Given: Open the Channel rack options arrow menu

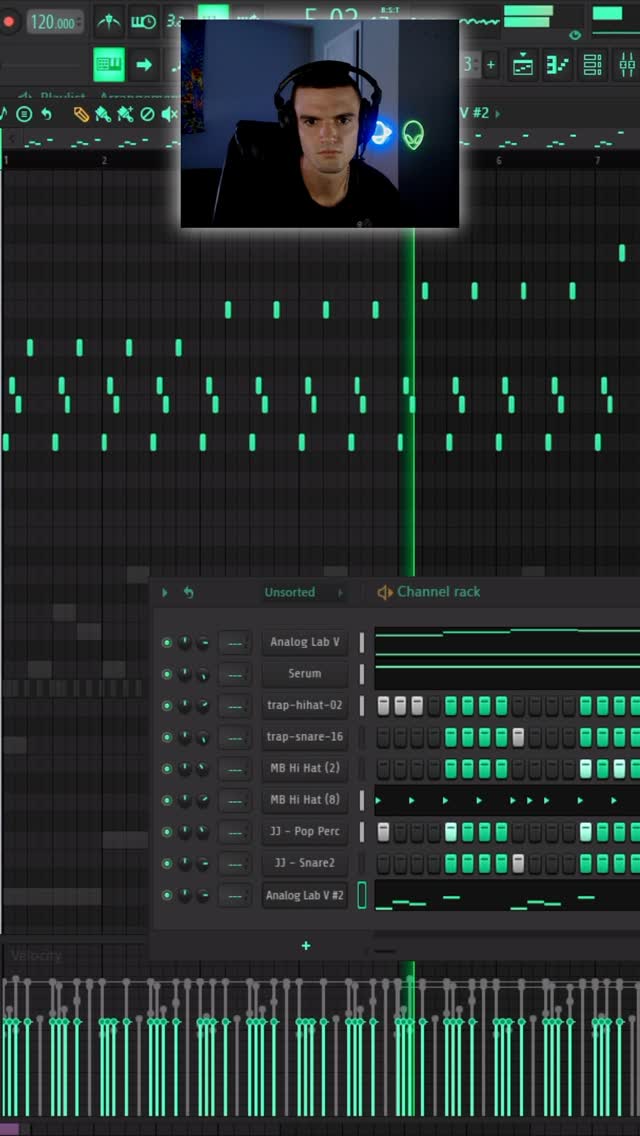Looking at the screenshot, I should [x=165, y=592].
